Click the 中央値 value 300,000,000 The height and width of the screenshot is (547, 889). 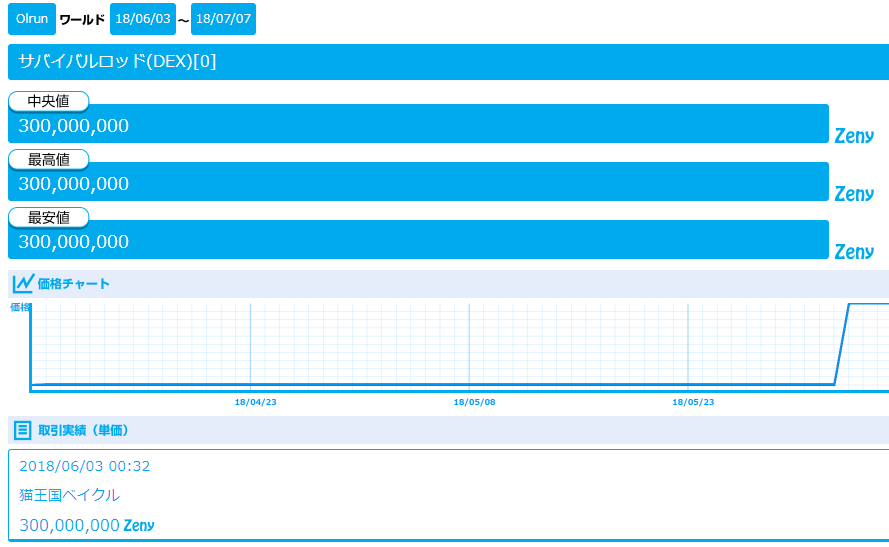pos(74,126)
